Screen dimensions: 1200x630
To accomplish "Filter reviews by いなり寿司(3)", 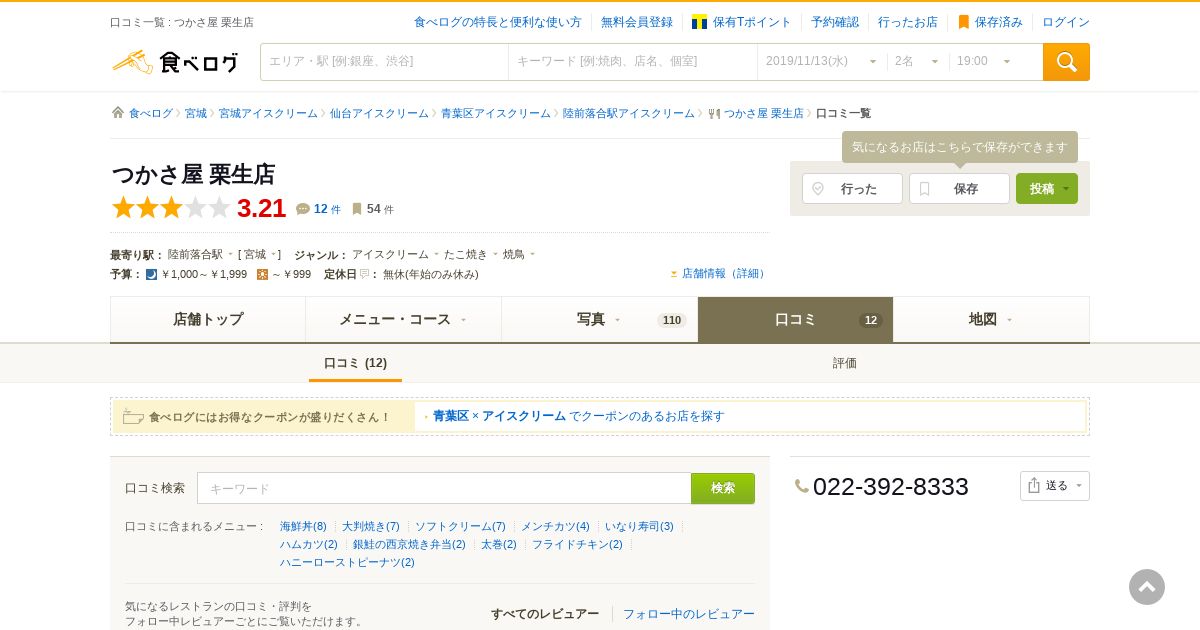I will 639,526.
